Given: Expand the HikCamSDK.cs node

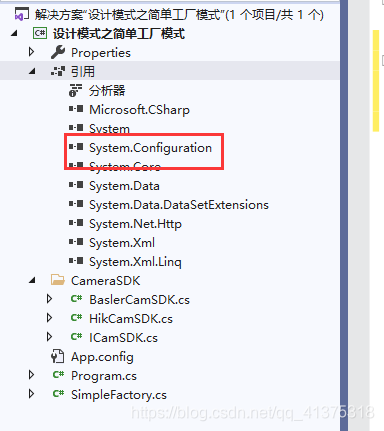Looking at the screenshot, I should (x=50, y=318).
